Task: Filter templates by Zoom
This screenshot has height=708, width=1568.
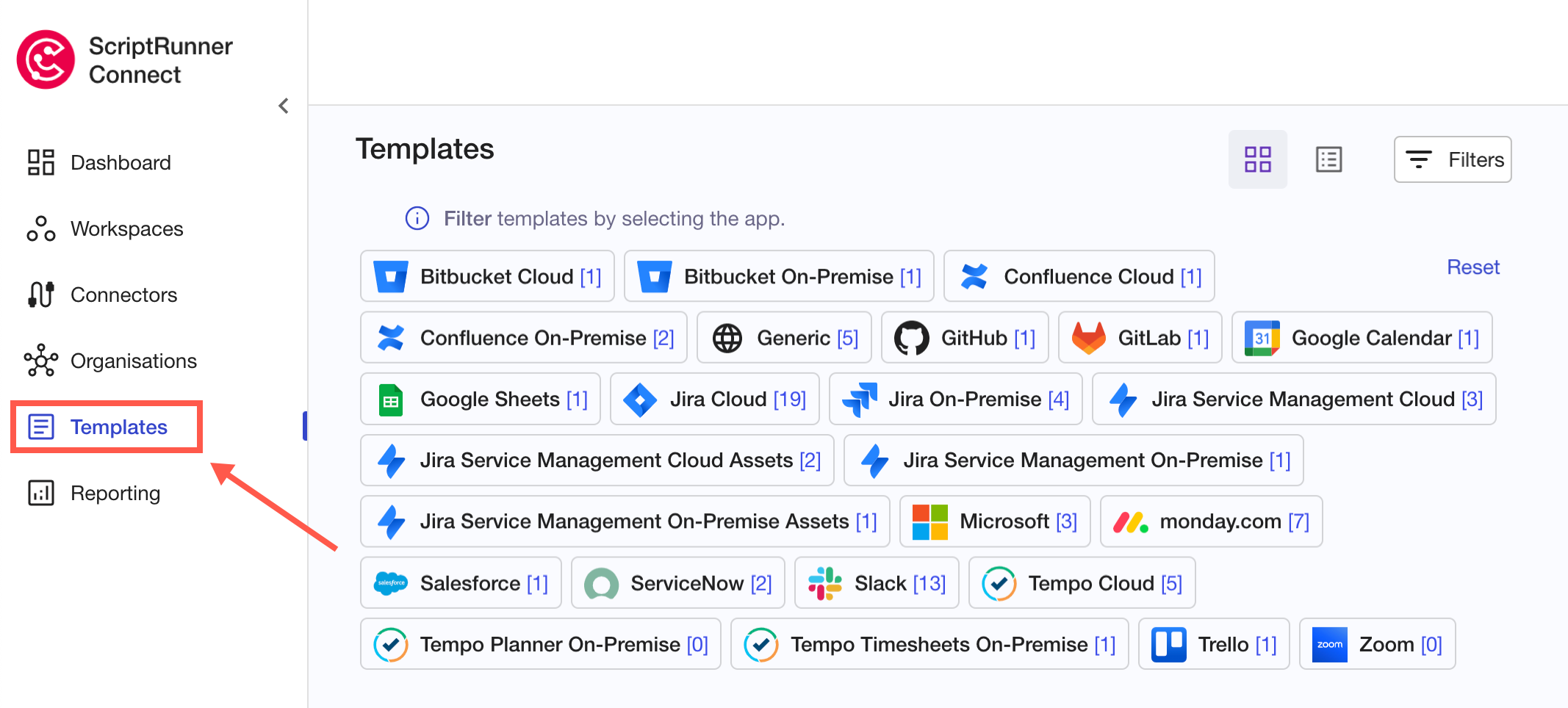Action: click(x=1378, y=643)
